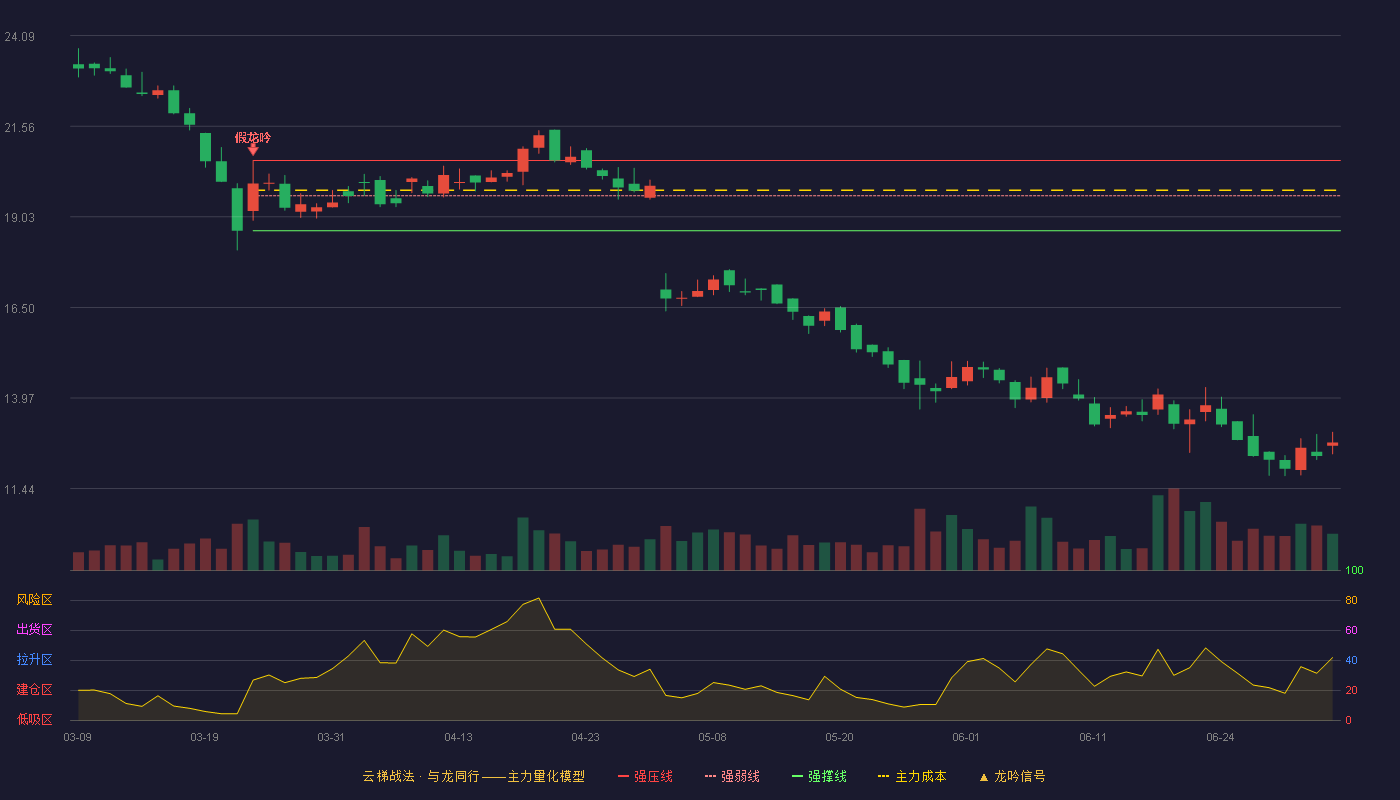Click the 建仓区 zone label
This screenshot has width=1400, height=800.
click(x=34, y=690)
